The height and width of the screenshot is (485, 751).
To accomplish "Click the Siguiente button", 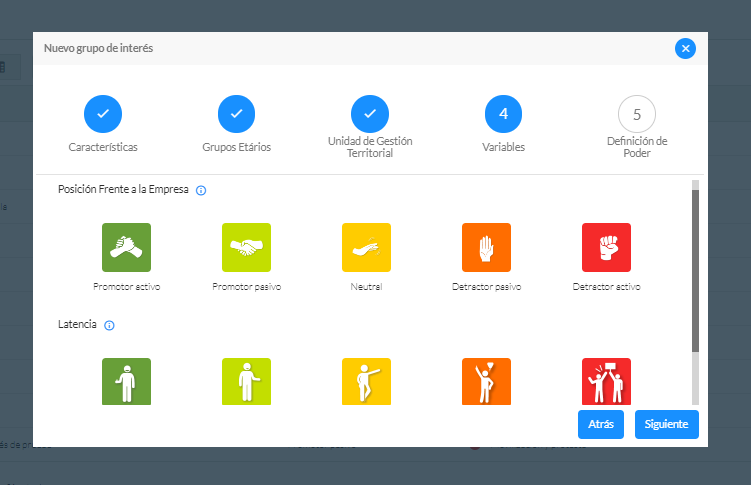I will pos(667,424).
